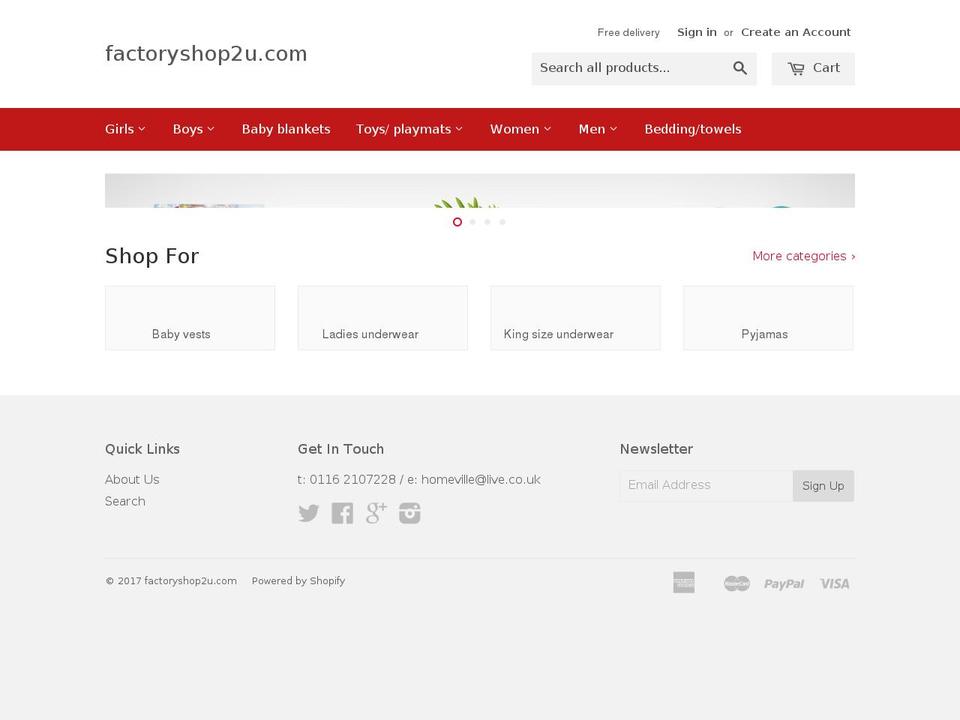
Task: Open the About Us footer link
Action: pyautogui.click(x=132, y=479)
